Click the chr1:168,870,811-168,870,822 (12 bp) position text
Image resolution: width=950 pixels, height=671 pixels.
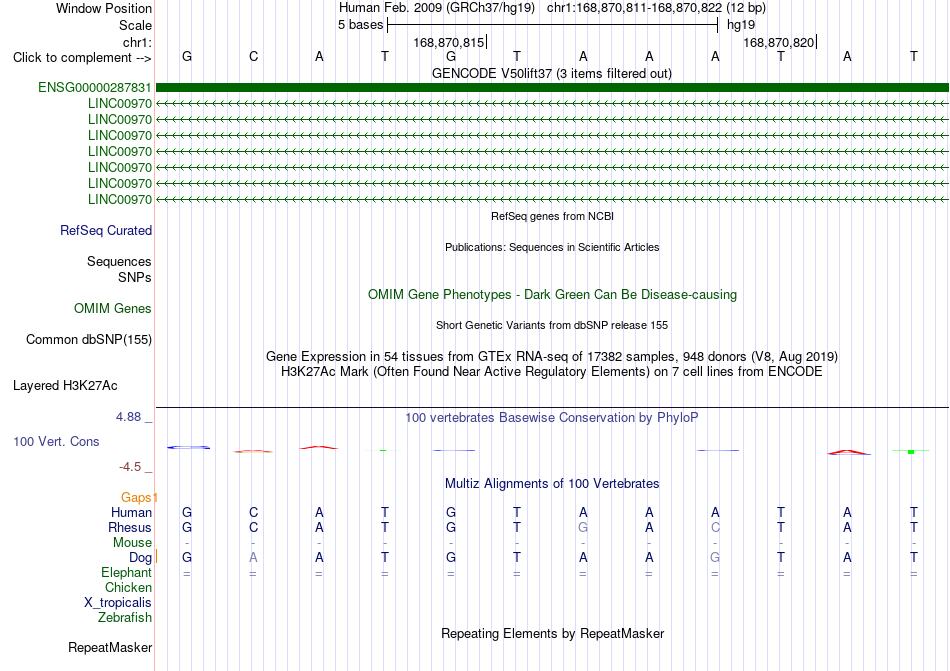(656, 8)
